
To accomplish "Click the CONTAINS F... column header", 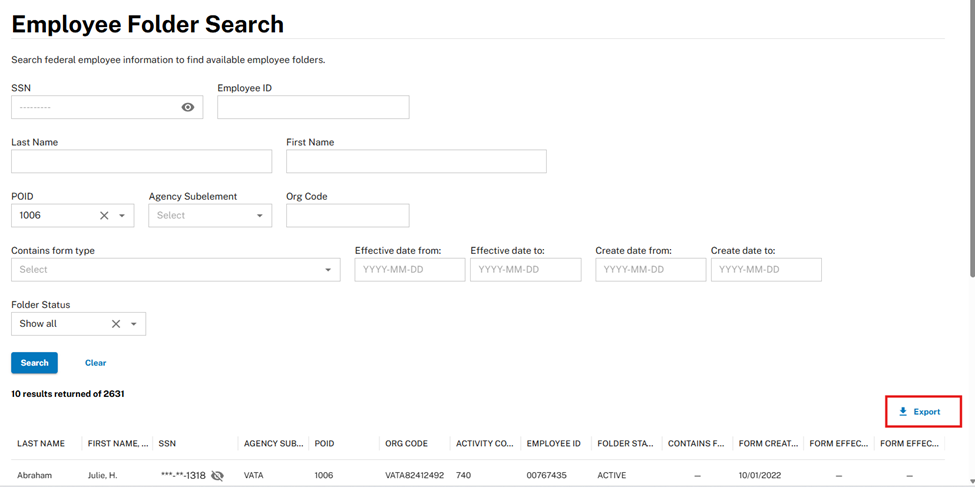I will point(697,443).
